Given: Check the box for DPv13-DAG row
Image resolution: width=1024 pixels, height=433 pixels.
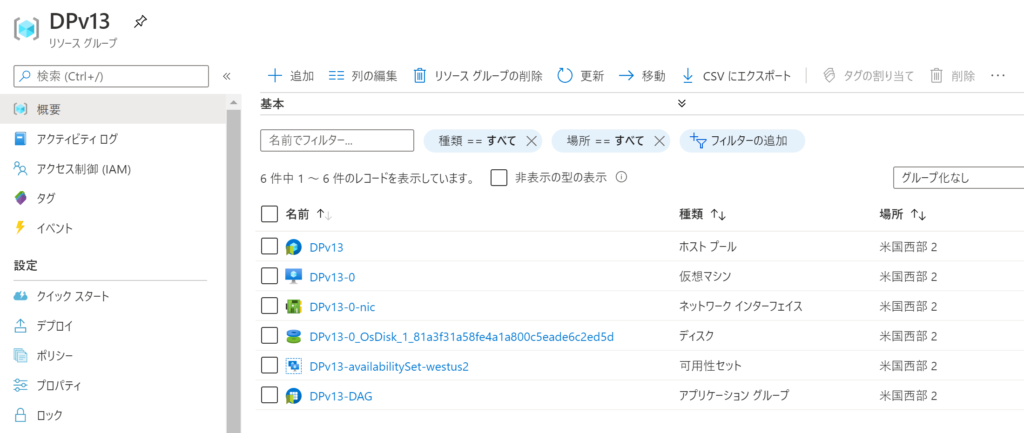Looking at the screenshot, I should [269, 395].
